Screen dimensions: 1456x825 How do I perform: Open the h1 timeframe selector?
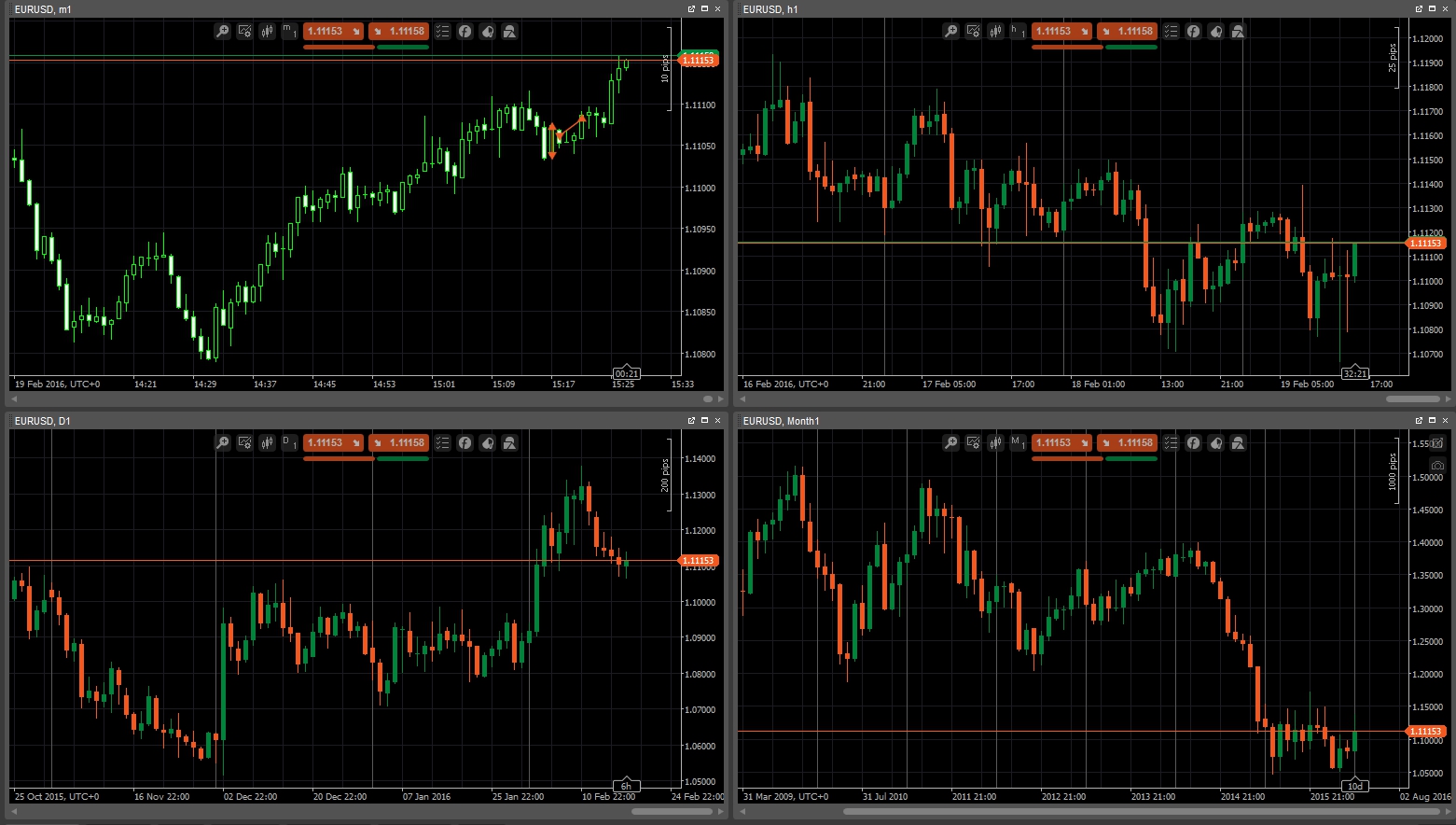[1018, 31]
